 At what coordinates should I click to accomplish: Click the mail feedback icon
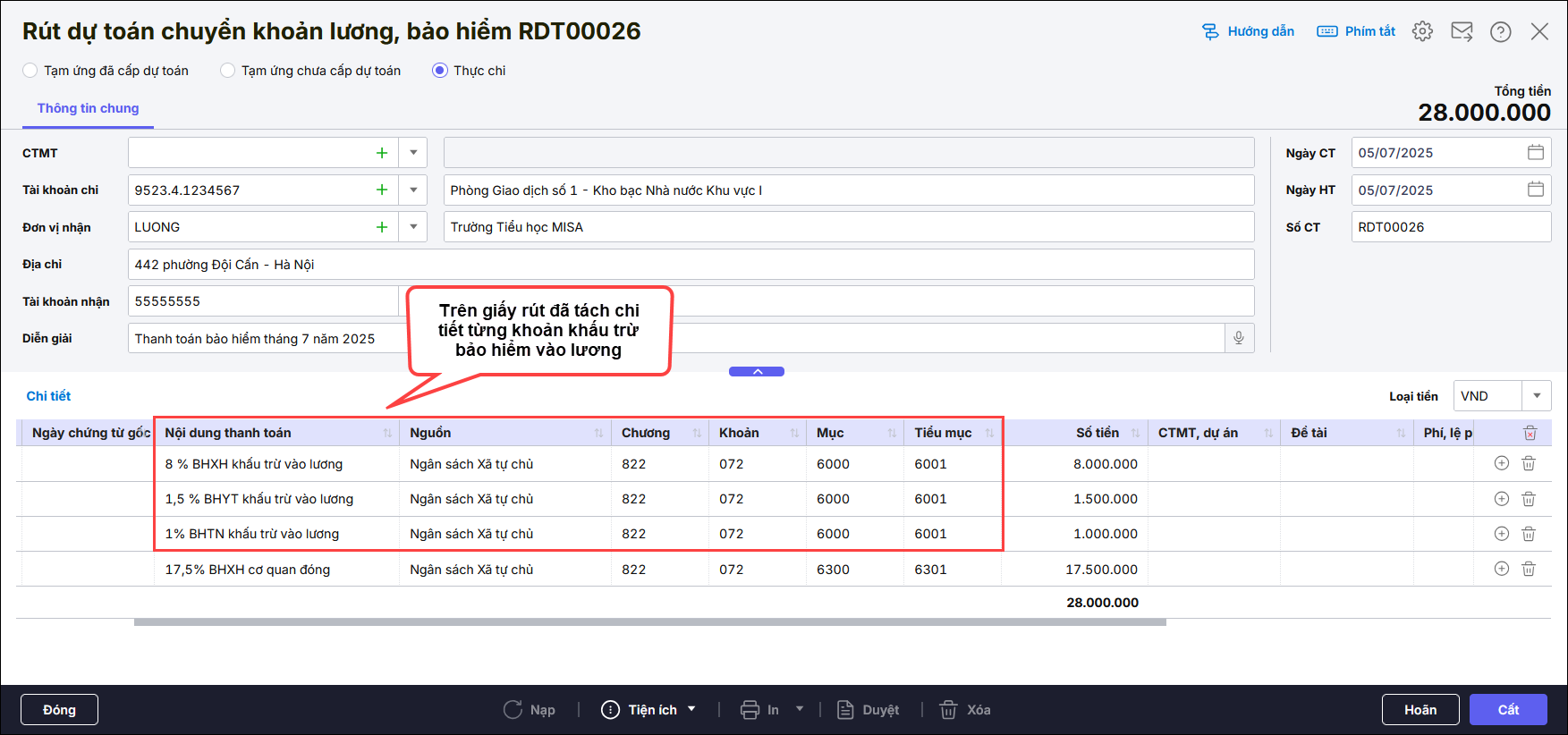point(1462,31)
